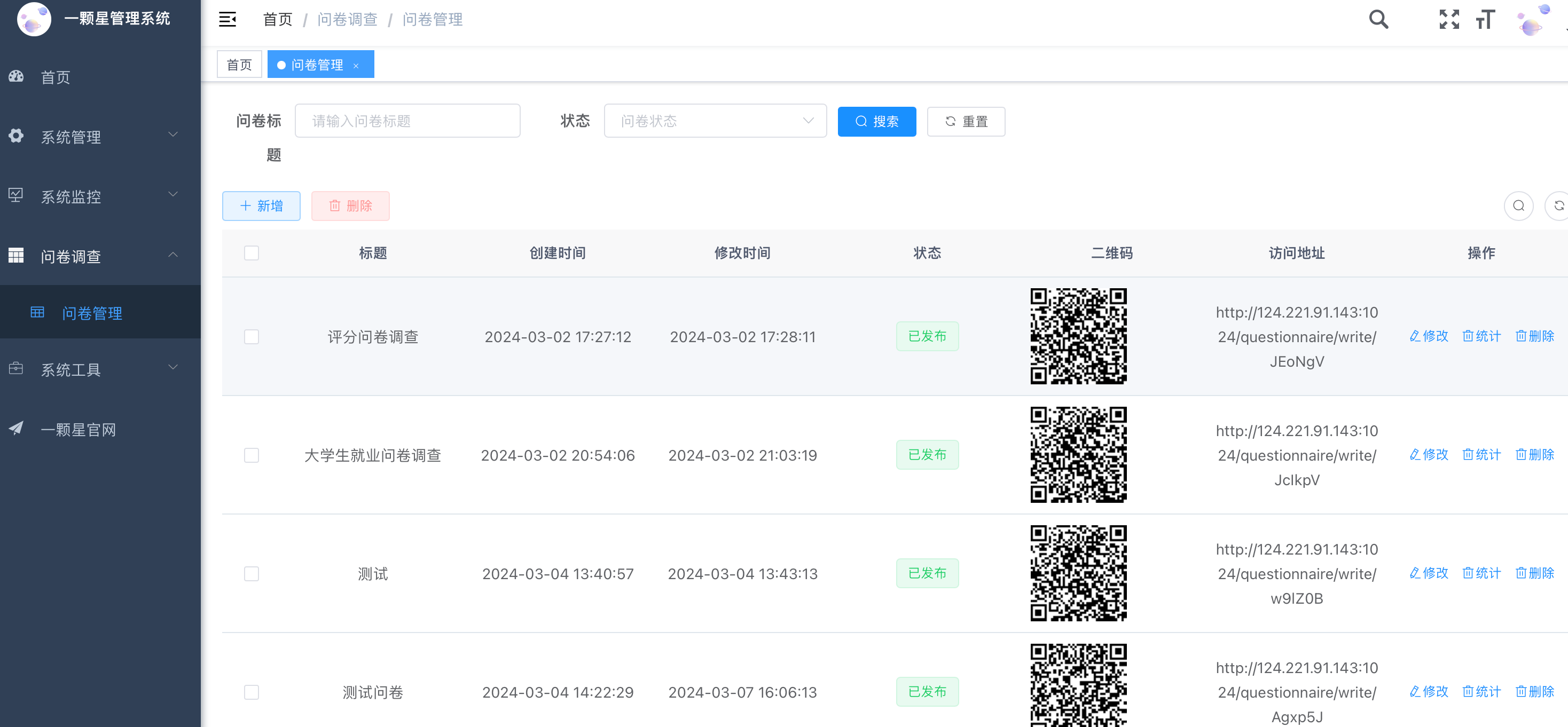The height and width of the screenshot is (727, 1568).
Task: Click the gear icon for 系统管理
Action: (x=16, y=136)
